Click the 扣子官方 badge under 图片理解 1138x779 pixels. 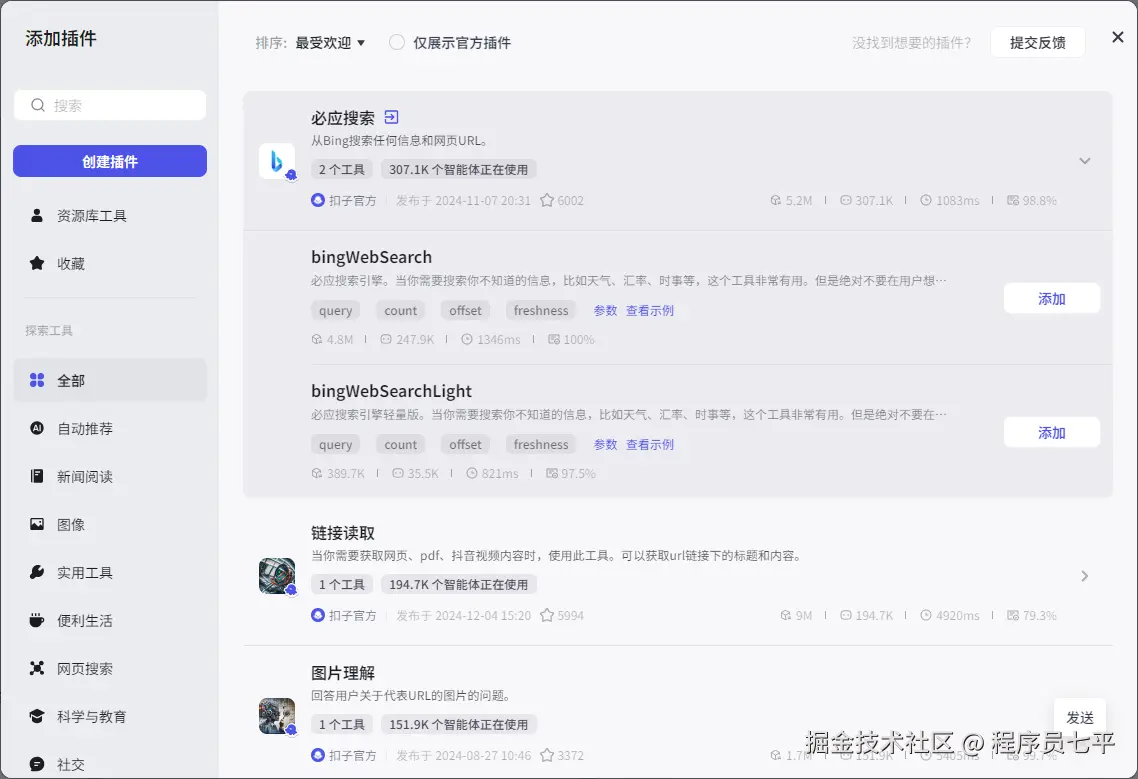[344, 755]
